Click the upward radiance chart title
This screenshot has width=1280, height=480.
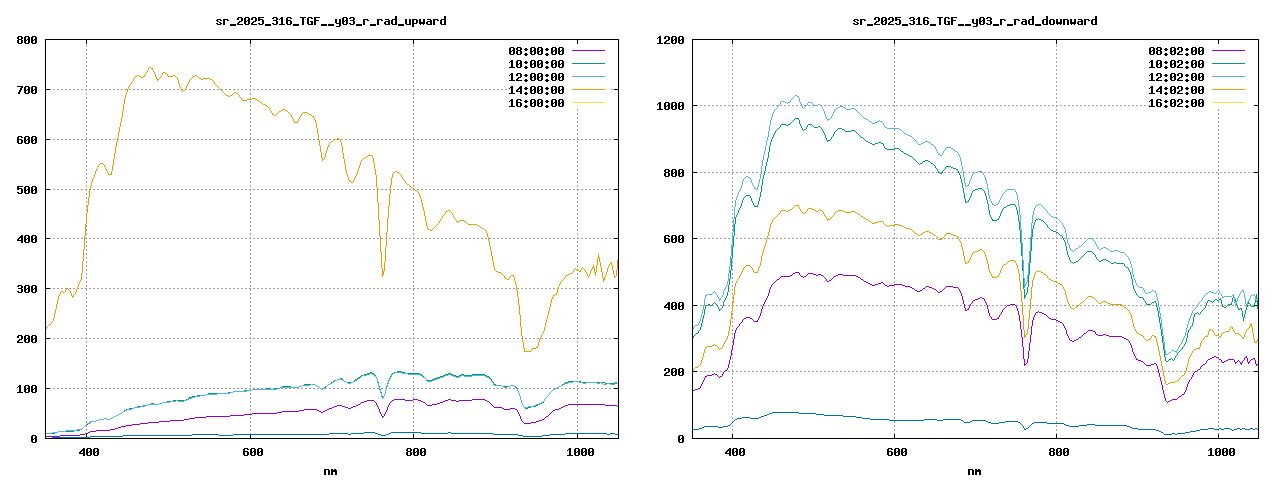(x=331, y=20)
